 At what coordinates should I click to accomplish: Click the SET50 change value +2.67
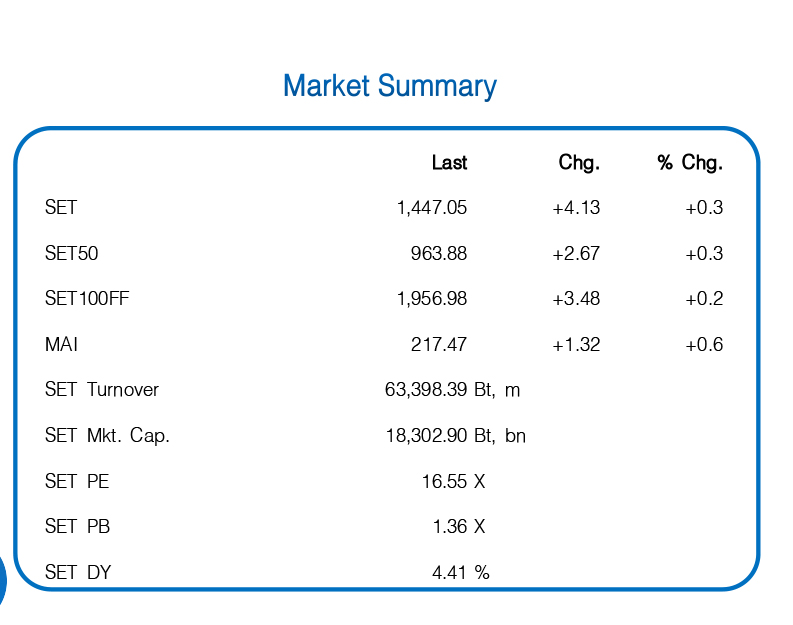[x=576, y=254]
